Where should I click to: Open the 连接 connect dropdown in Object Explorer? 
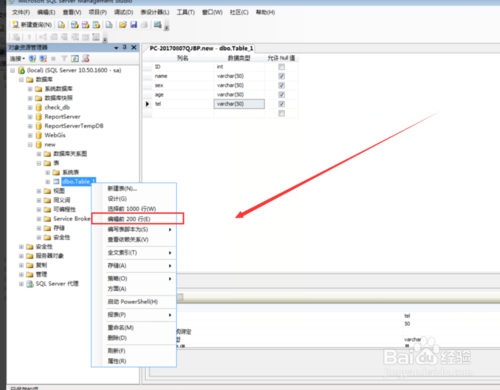tap(17, 59)
